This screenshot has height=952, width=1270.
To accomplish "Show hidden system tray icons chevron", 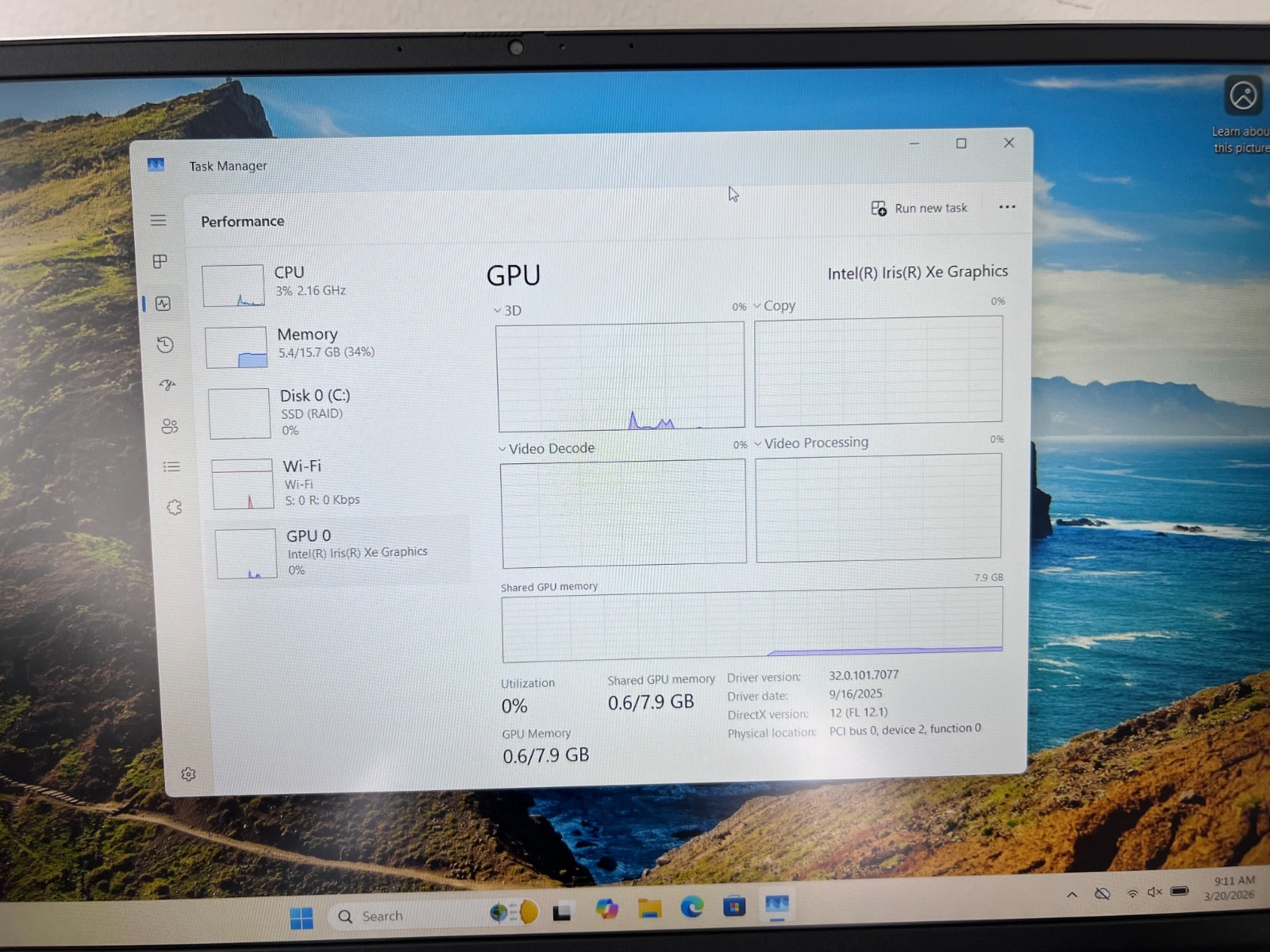I will click(1072, 894).
